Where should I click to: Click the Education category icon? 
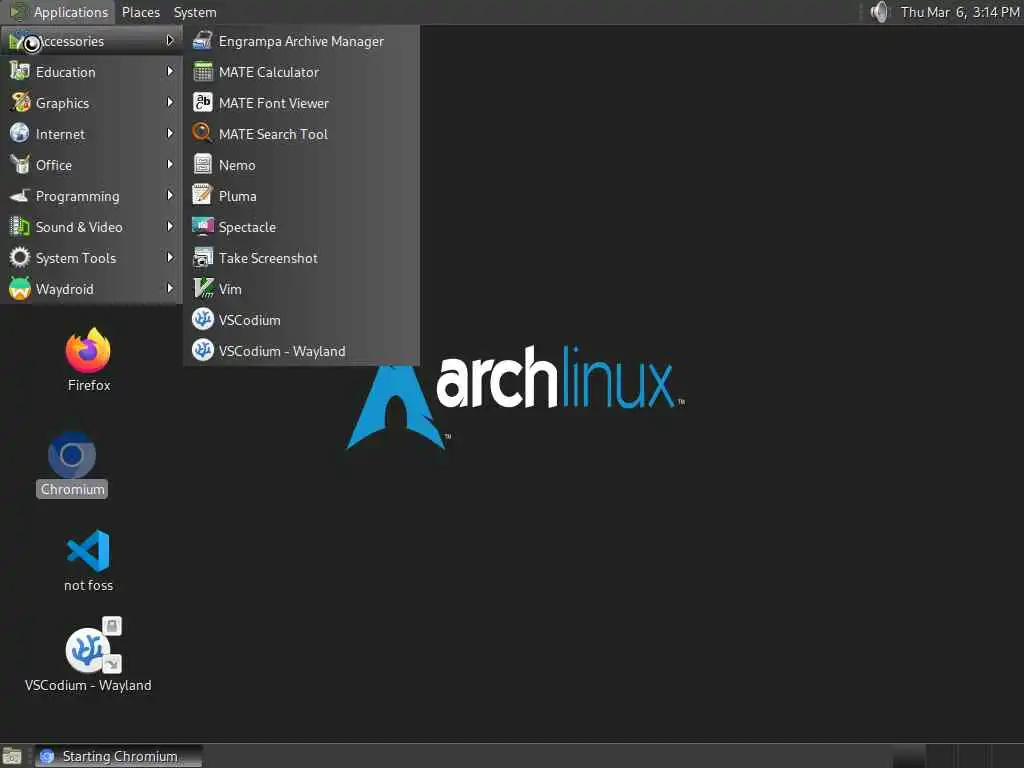(x=20, y=72)
